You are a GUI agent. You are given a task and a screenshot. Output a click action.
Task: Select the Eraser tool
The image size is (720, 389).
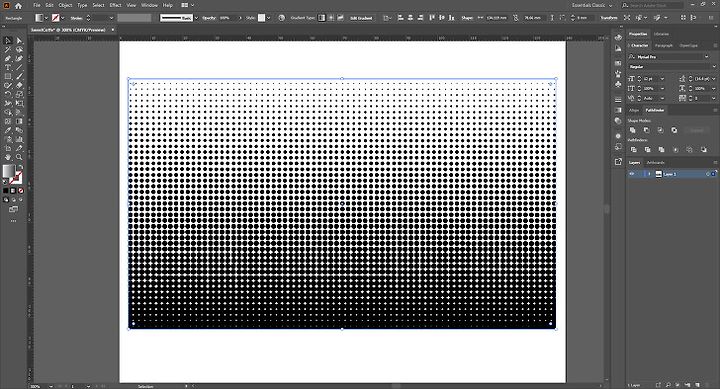pyautogui.click(x=19, y=85)
